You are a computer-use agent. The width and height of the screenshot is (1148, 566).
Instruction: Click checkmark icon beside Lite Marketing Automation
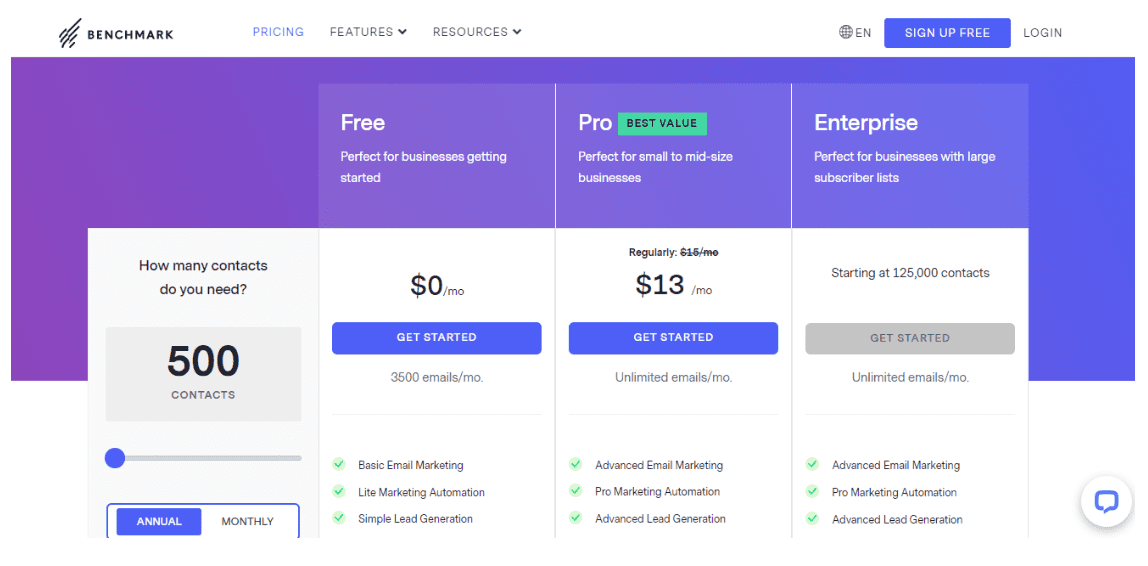pos(338,491)
